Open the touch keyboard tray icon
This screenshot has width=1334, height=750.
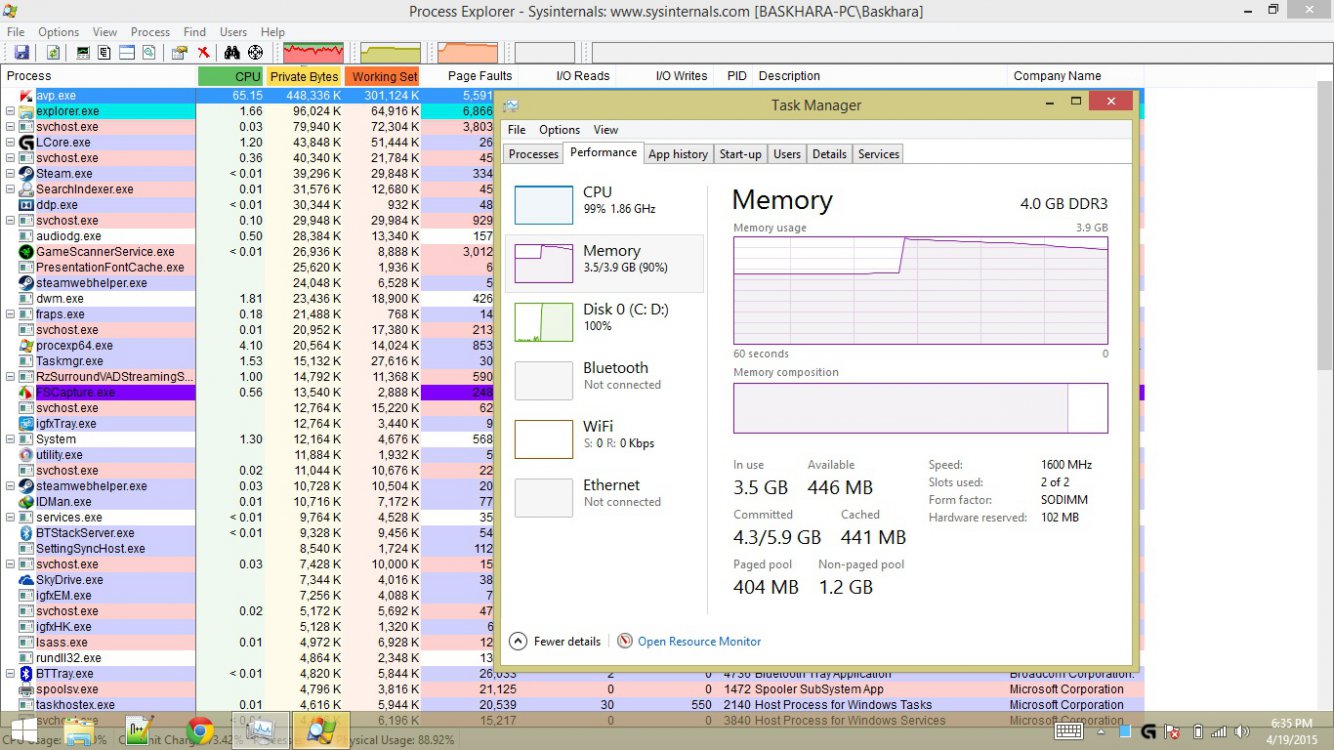[x=1068, y=732]
